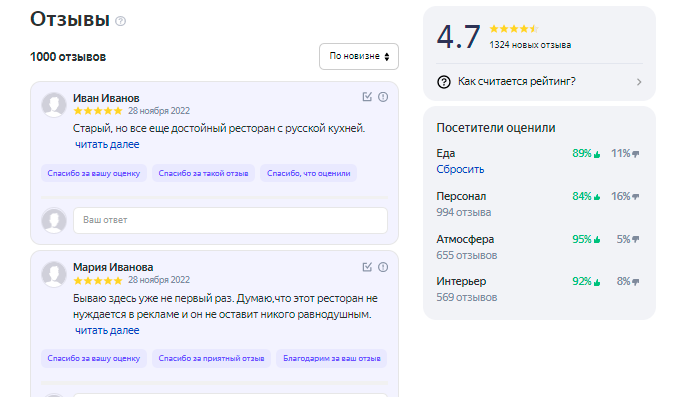Click the Ваш ответ reply field

(230, 220)
